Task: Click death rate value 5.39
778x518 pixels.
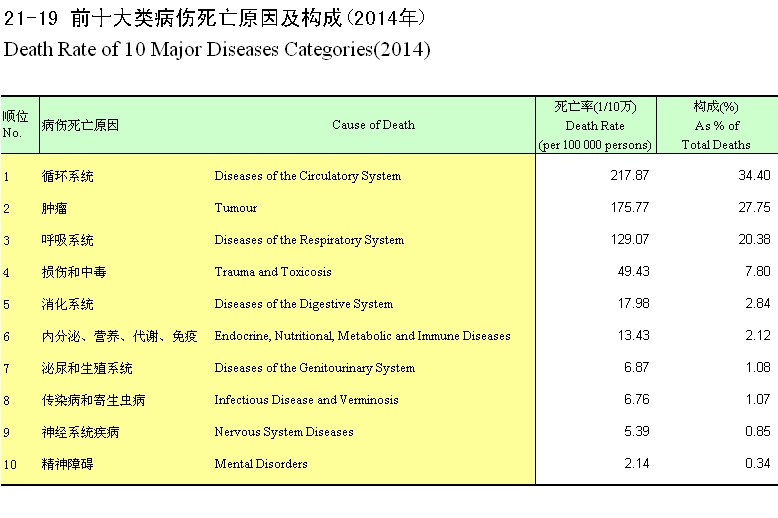Action: click(637, 432)
